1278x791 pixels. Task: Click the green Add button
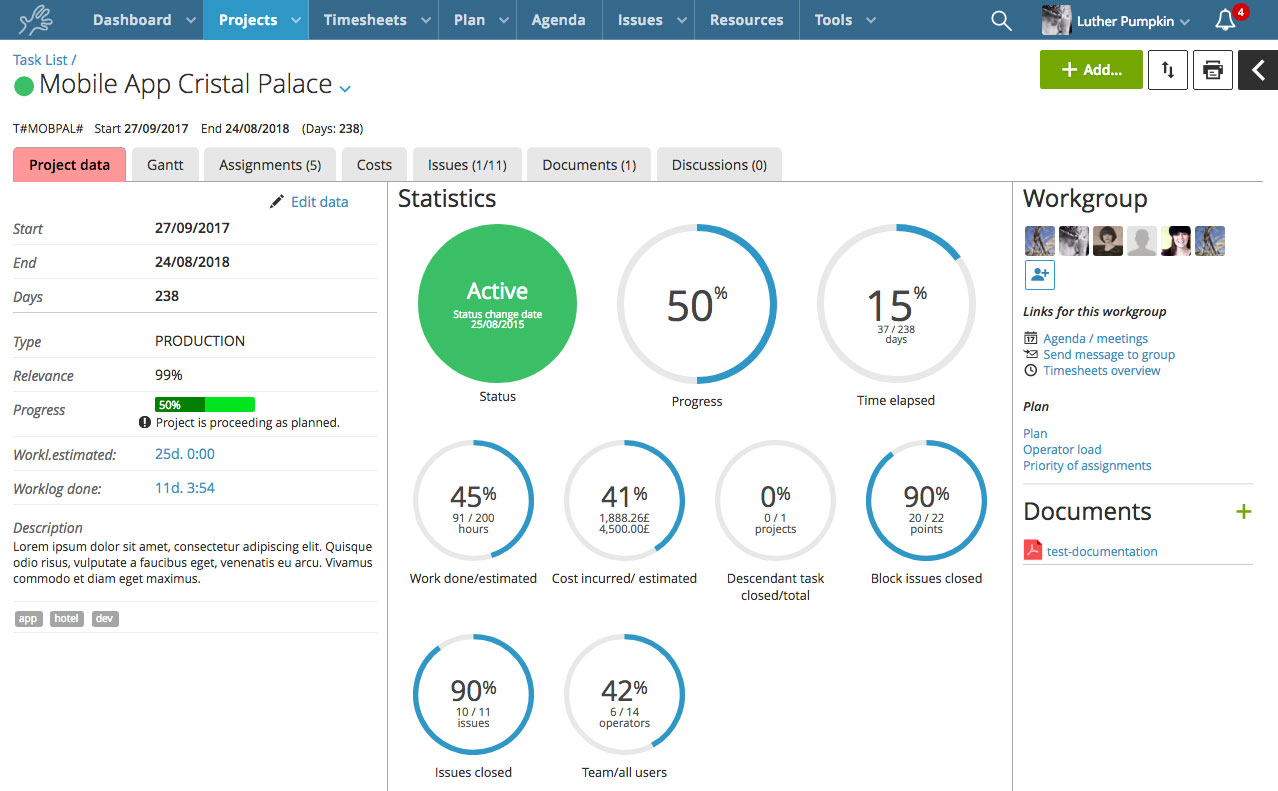pos(1090,70)
